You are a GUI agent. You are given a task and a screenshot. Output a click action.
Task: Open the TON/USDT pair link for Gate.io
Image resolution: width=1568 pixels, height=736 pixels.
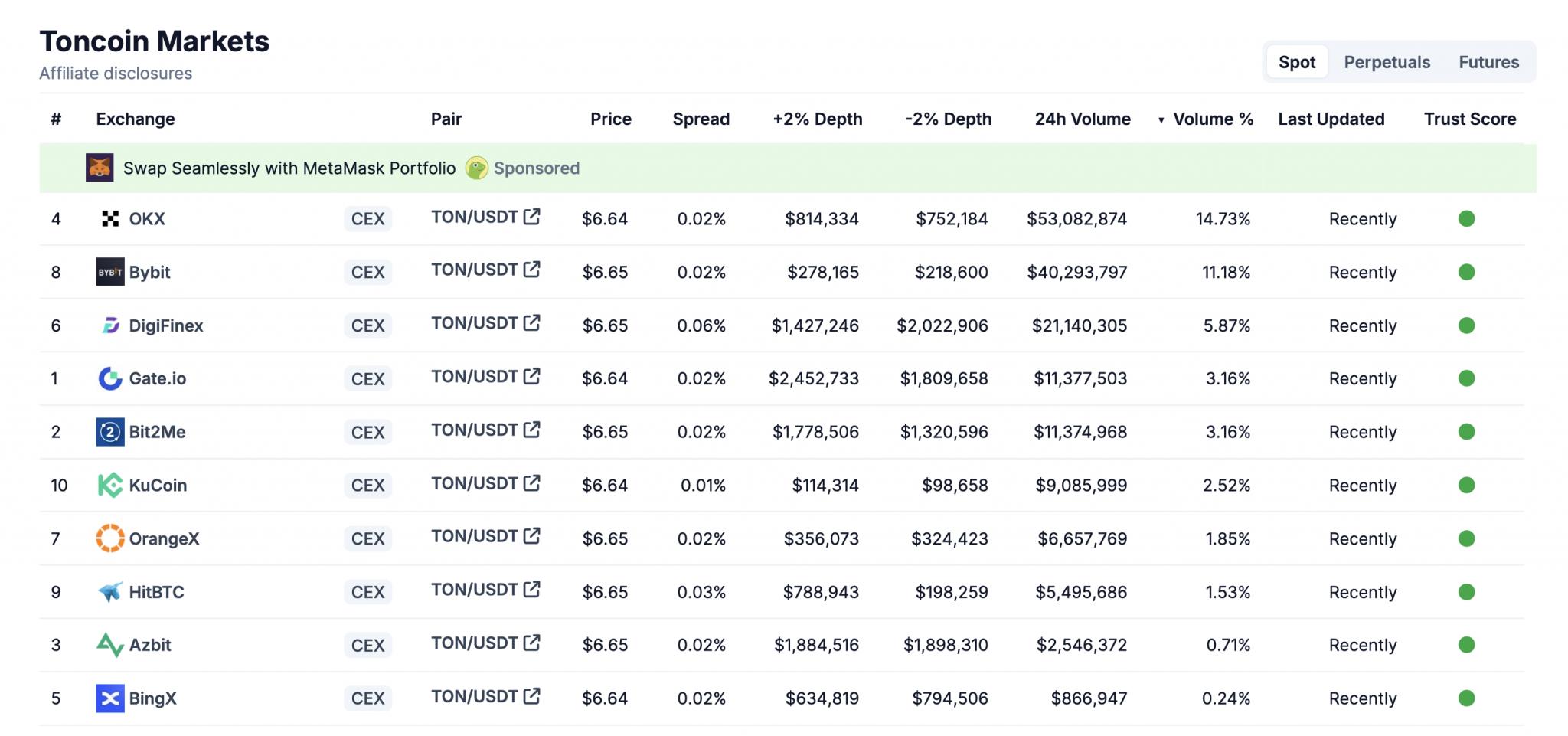[475, 376]
